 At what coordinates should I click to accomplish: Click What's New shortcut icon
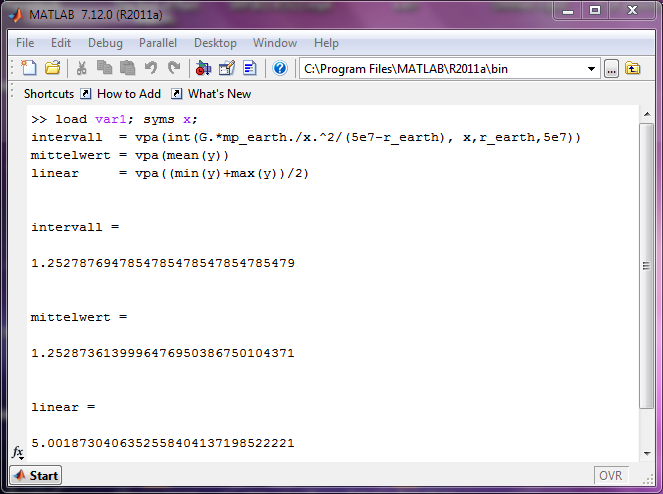[177, 93]
